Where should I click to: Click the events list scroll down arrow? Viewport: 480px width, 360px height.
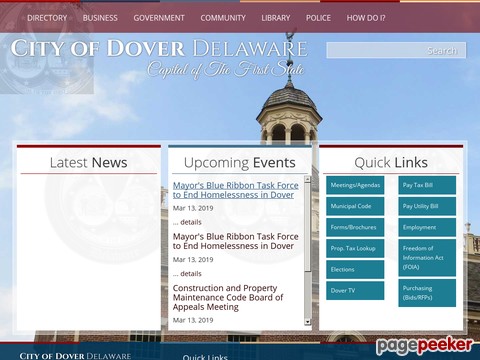307,322
